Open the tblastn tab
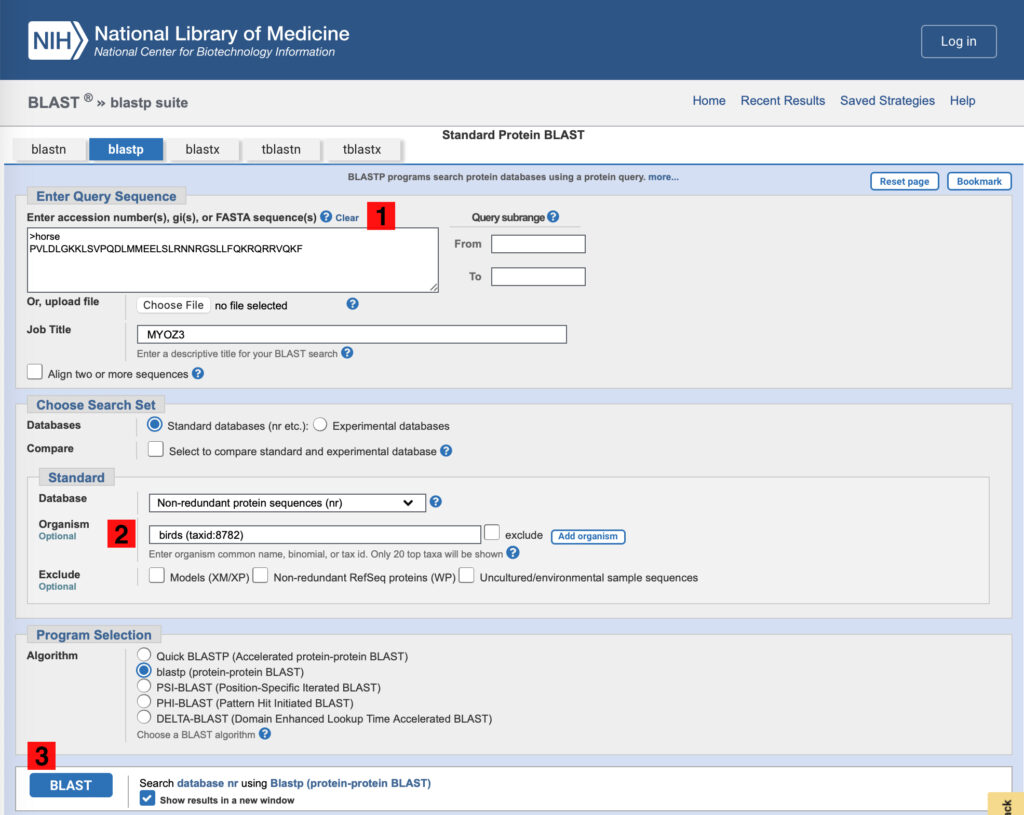Viewport: 1024px width, 815px height. pyautogui.click(x=281, y=150)
